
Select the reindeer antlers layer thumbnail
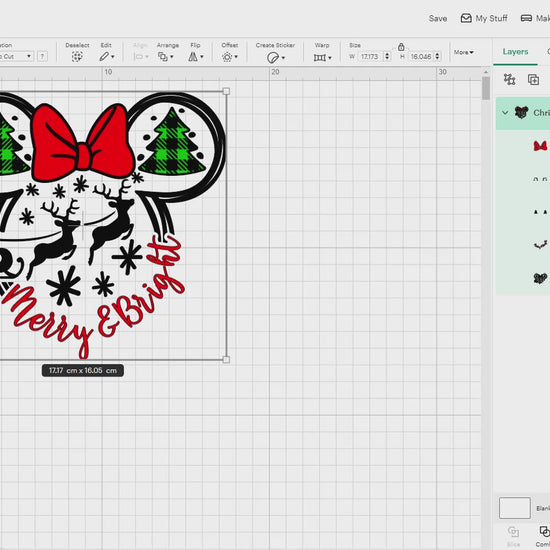[541, 244]
